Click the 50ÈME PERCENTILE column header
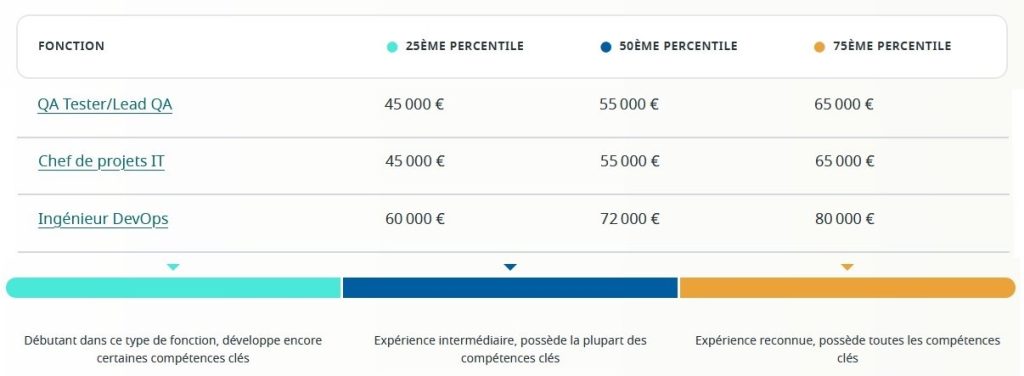This screenshot has width=1024, height=376. [679, 46]
